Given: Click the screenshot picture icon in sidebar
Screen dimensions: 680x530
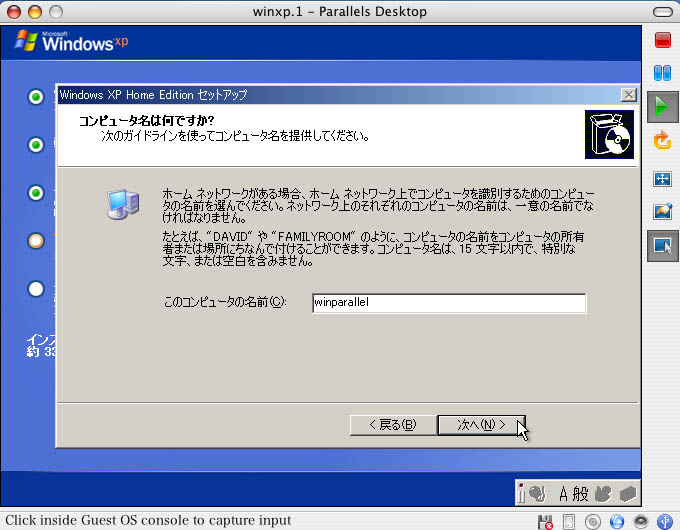Looking at the screenshot, I should (x=661, y=212).
